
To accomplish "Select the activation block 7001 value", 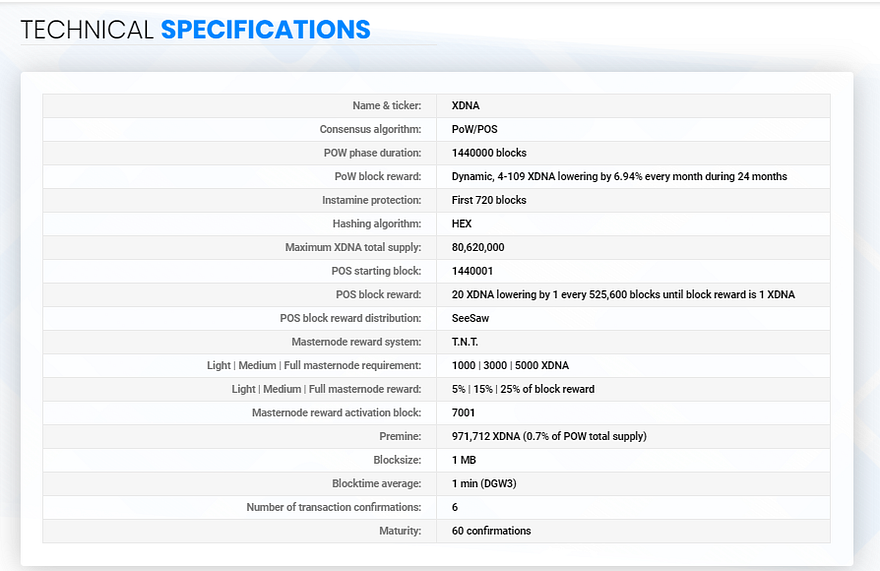I will tap(463, 413).
